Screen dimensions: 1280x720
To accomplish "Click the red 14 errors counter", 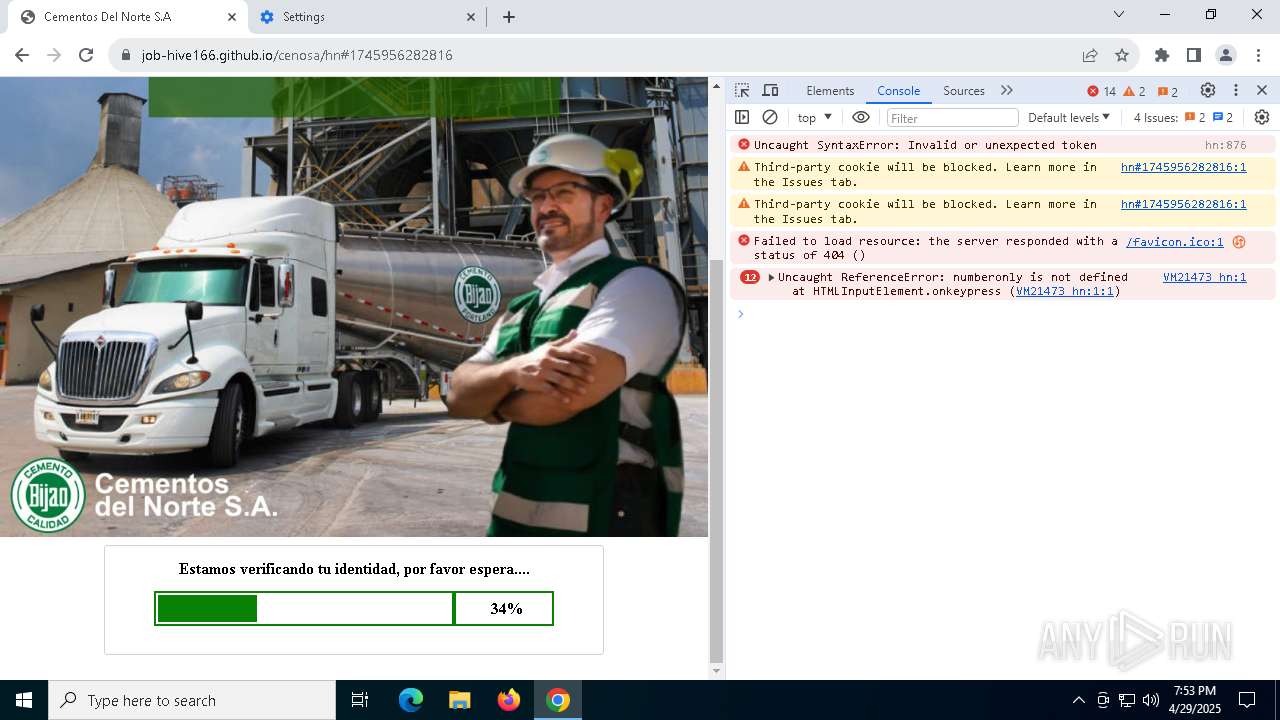I will coord(1102,91).
